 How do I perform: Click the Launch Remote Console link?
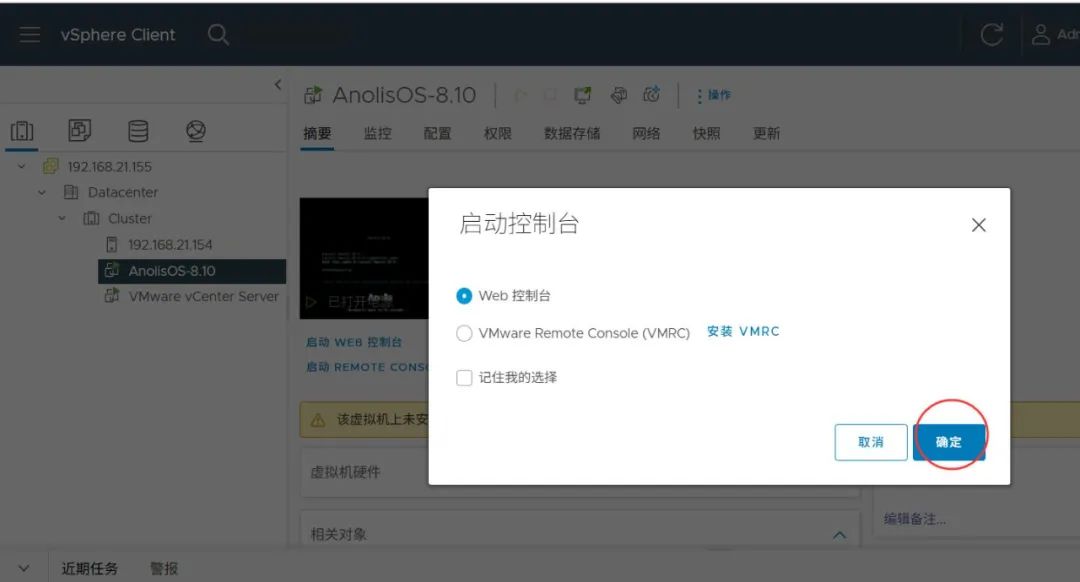(x=367, y=367)
